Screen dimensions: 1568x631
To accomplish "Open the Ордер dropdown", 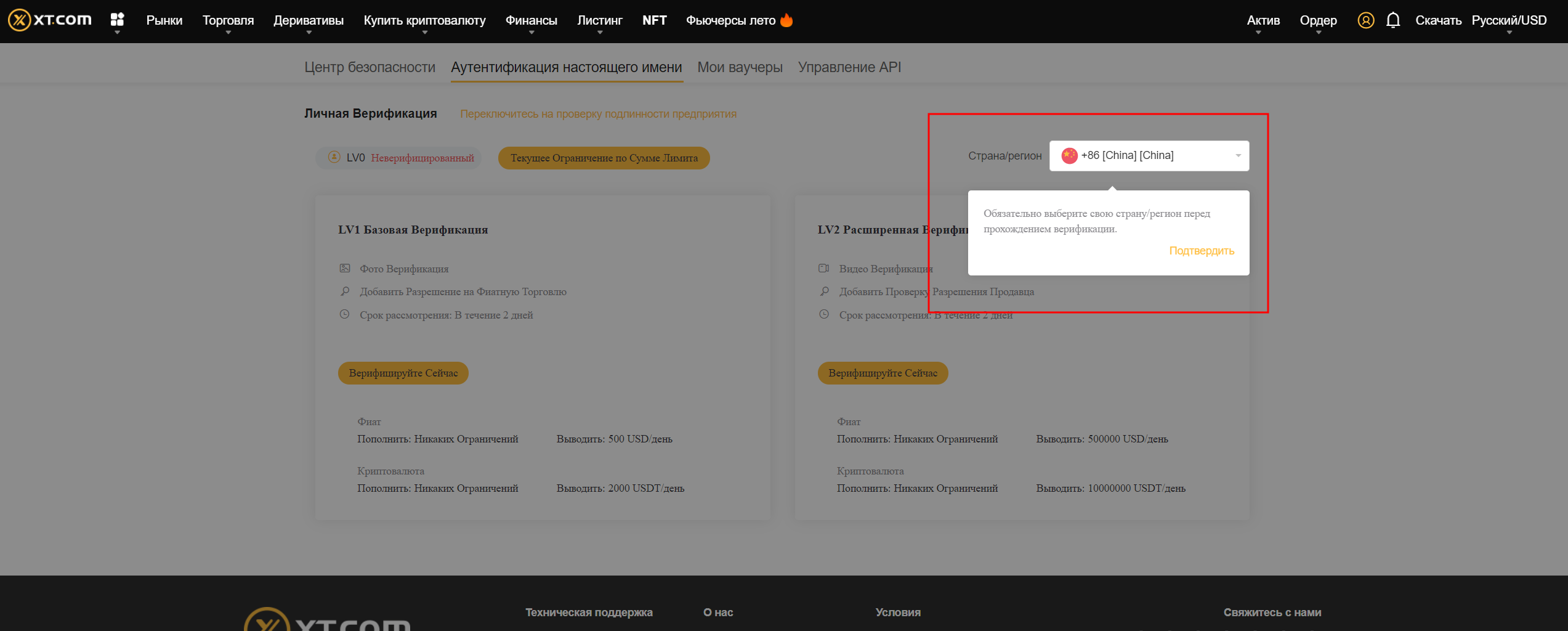I will [1318, 20].
